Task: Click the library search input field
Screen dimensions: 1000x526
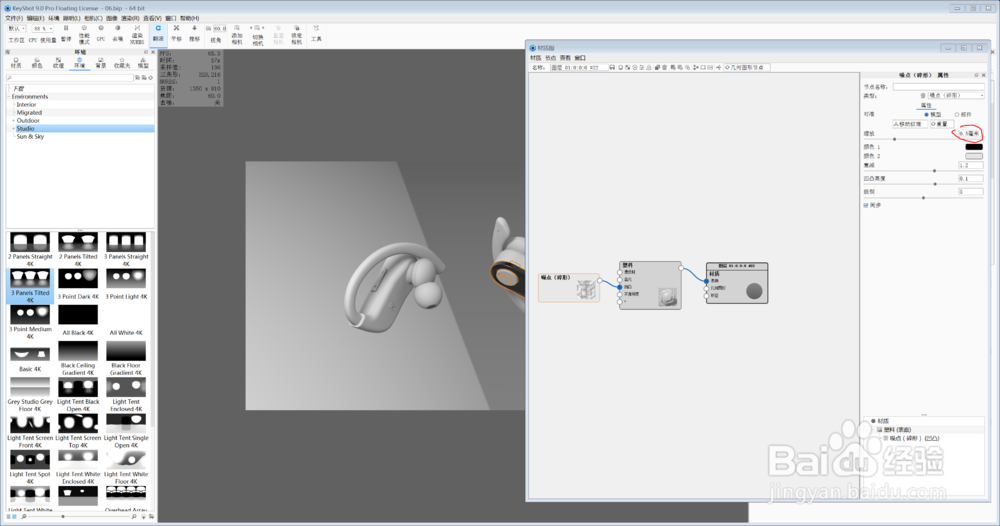Action: pos(70,78)
